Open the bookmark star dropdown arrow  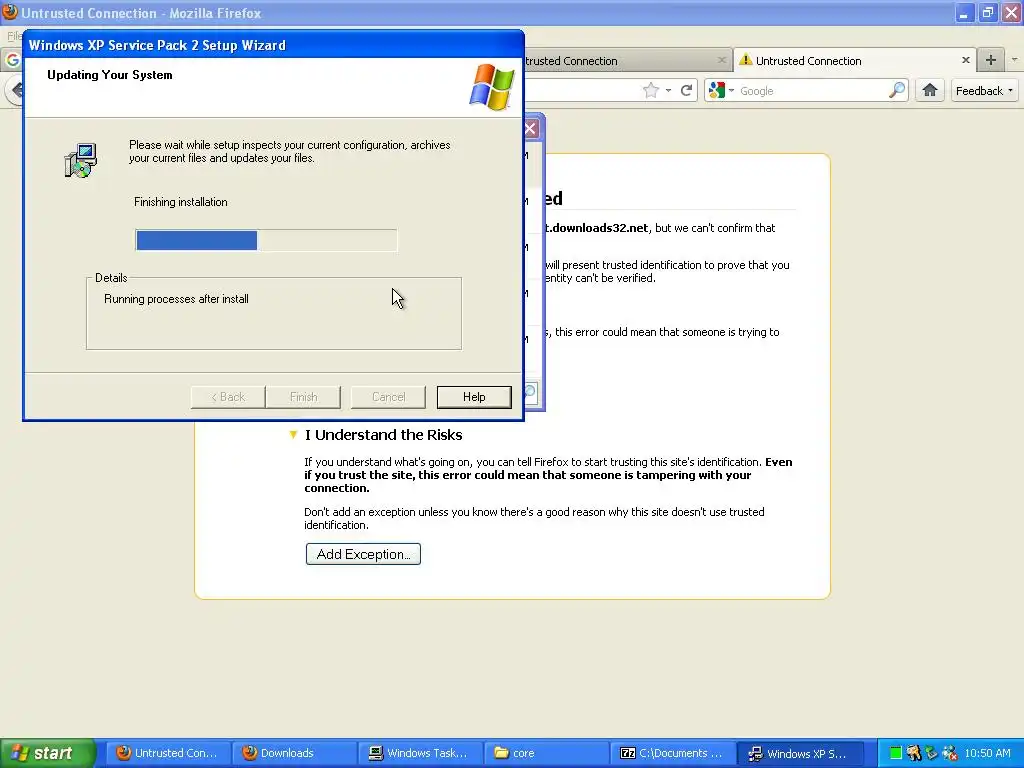(x=668, y=91)
